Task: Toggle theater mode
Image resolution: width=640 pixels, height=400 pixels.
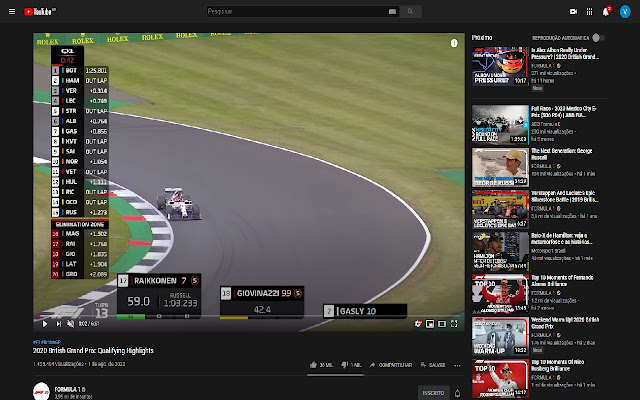Action: pos(442,324)
